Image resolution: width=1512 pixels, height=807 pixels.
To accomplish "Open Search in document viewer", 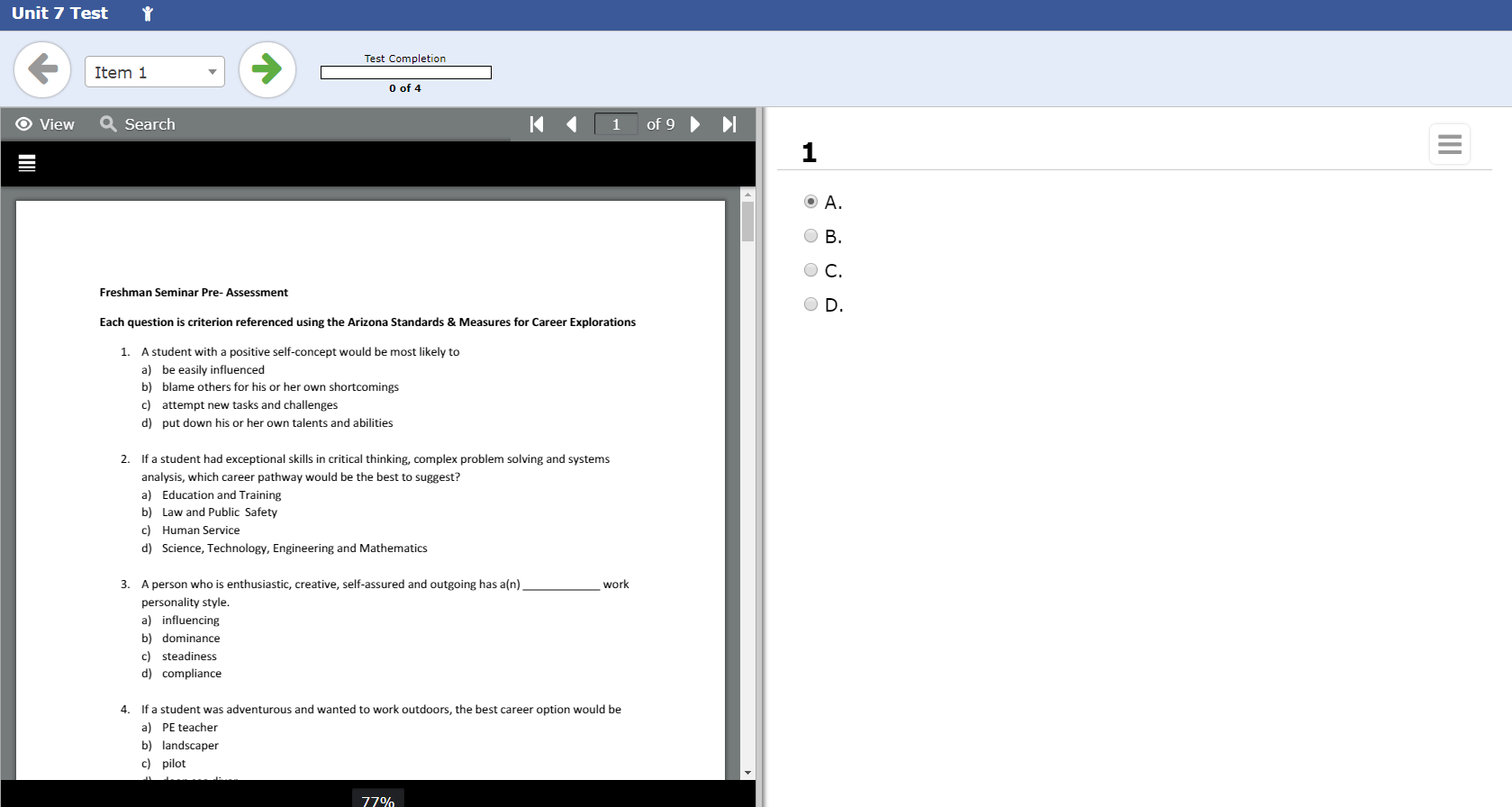I will (138, 124).
